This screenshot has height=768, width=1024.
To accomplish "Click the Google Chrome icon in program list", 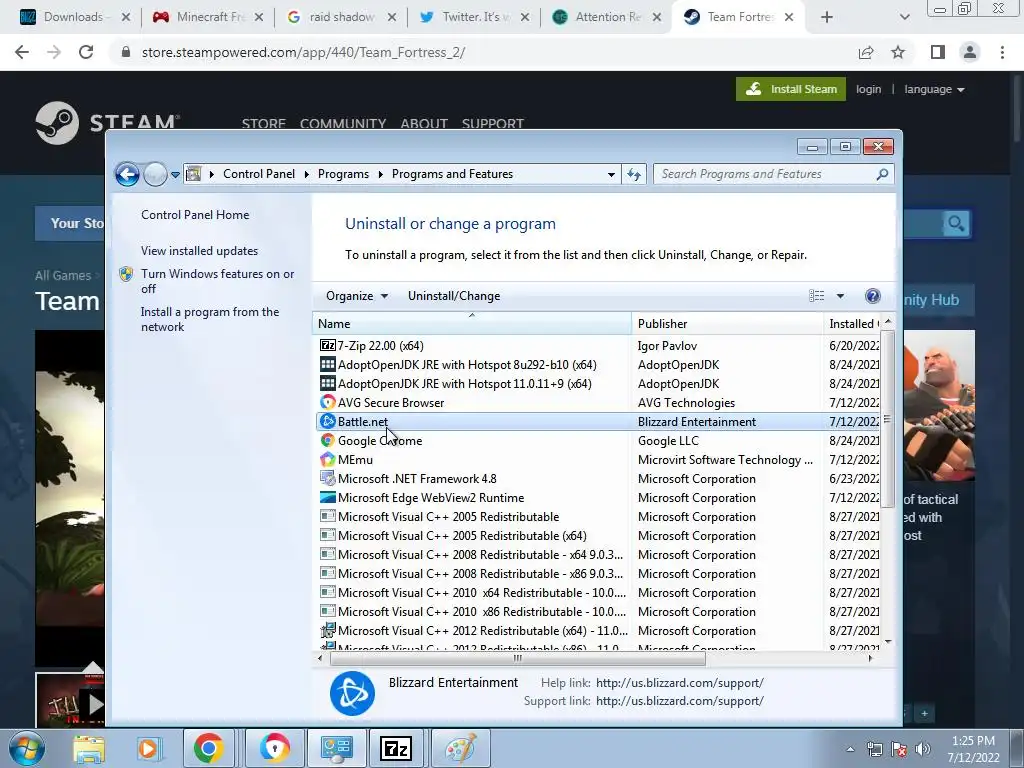I will (x=328, y=440).
